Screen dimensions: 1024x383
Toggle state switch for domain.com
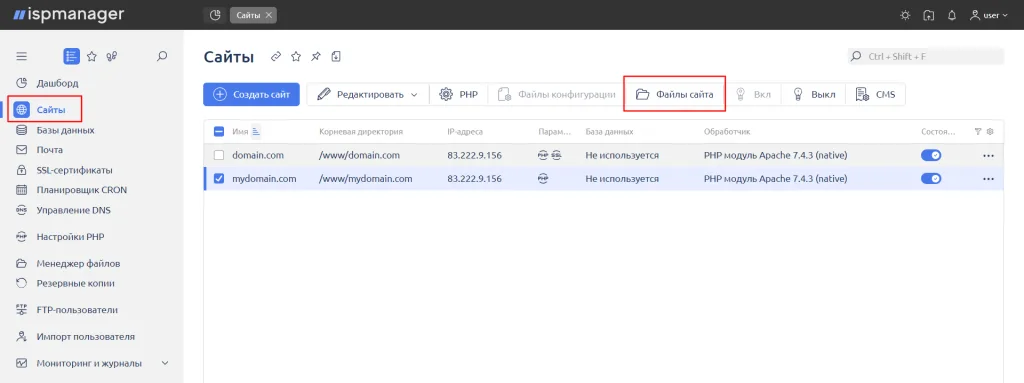(x=931, y=156)
